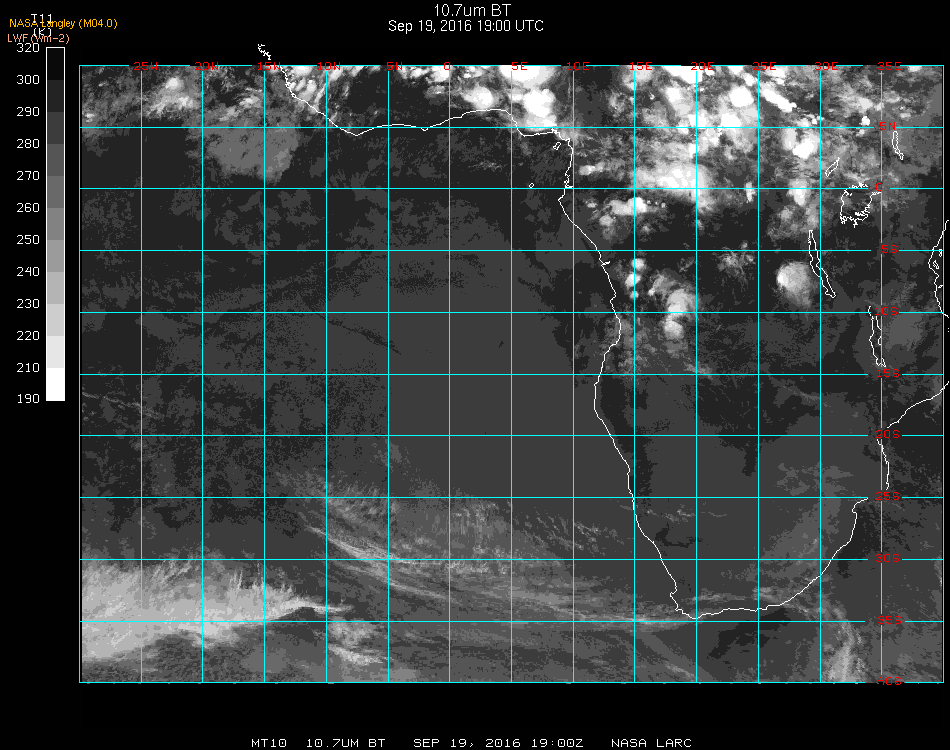
Task: Click the "MT10" text in bottom caption
Action: (269, 743)
